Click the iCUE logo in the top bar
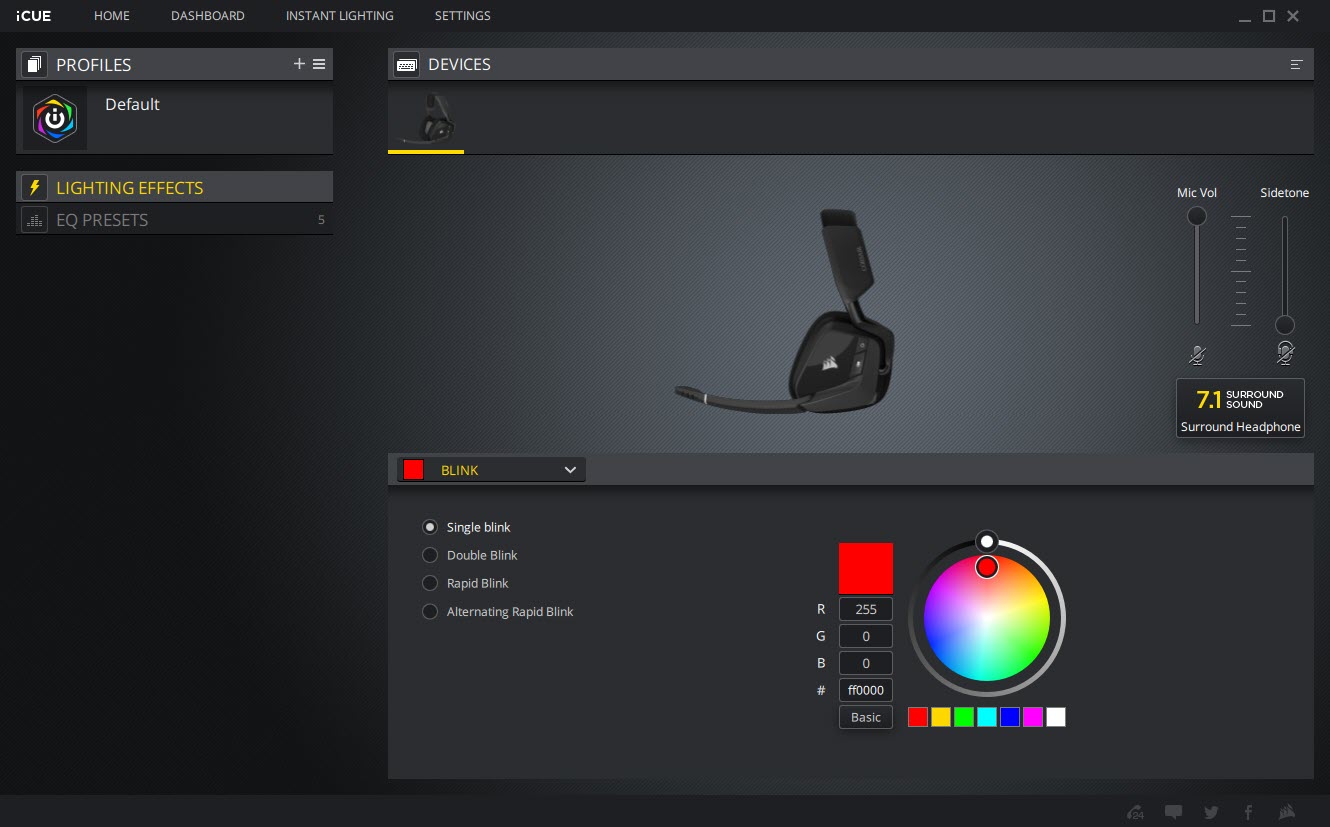Screen dimensions: 1330x827 coord(34,16)
